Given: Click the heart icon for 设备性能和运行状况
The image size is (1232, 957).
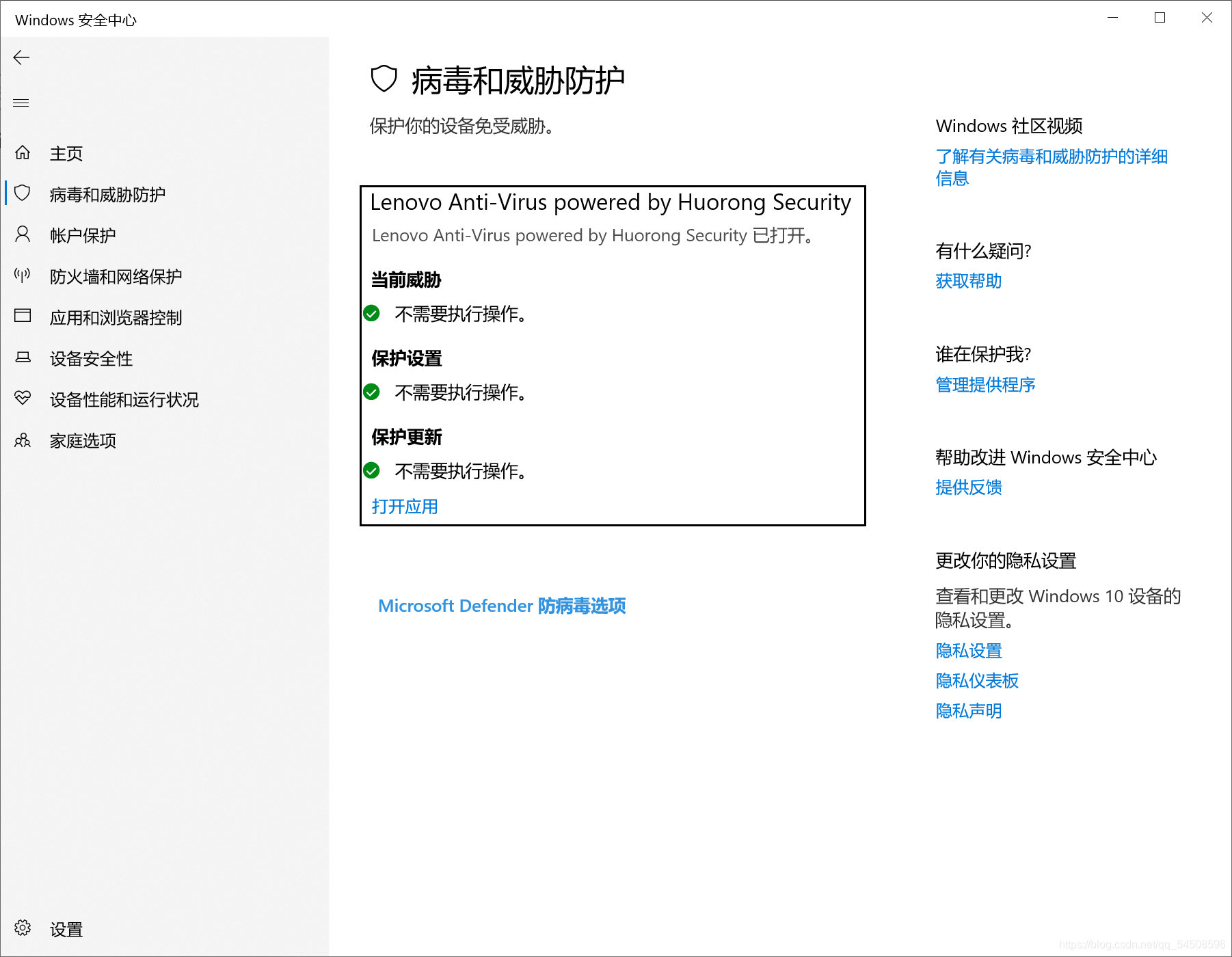Looking at the screenshot, I should coord(23,398).
